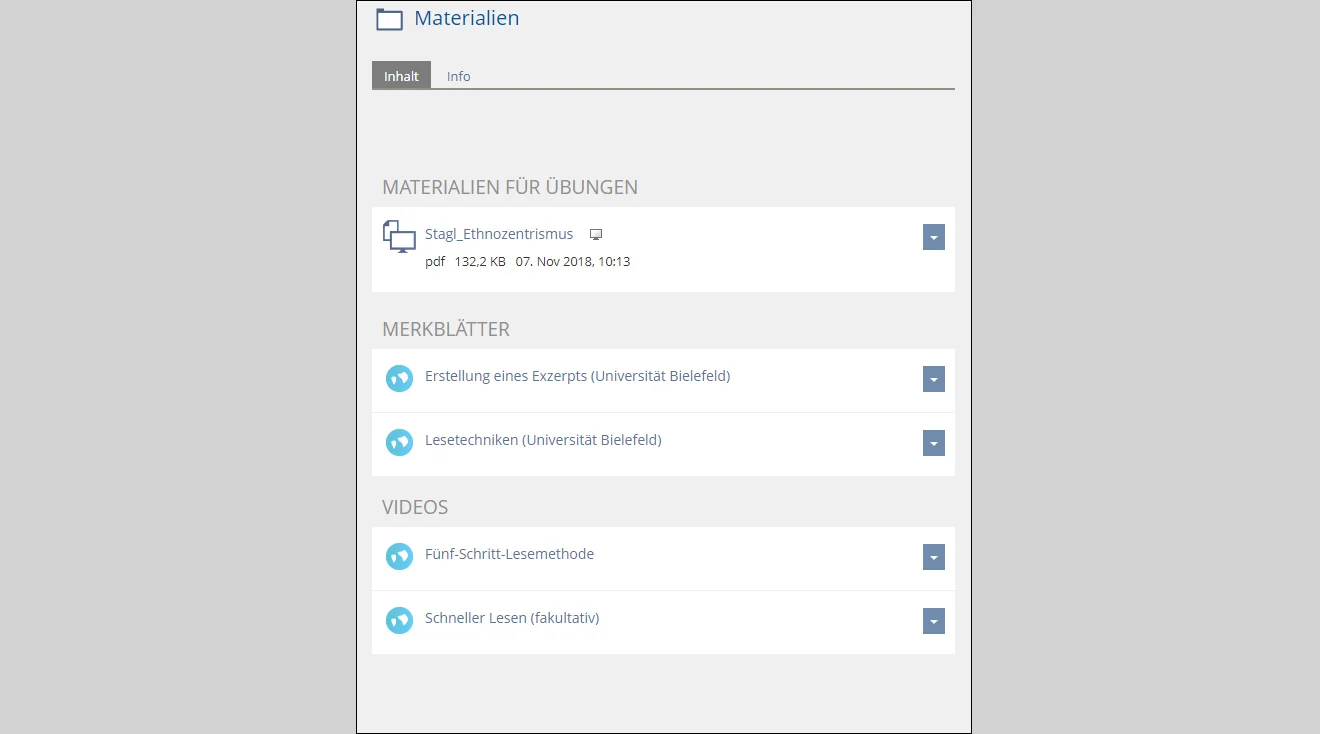
Task: Open the Fünf-Schritt-Lesemethode video link
Action: tap(509, 554)
